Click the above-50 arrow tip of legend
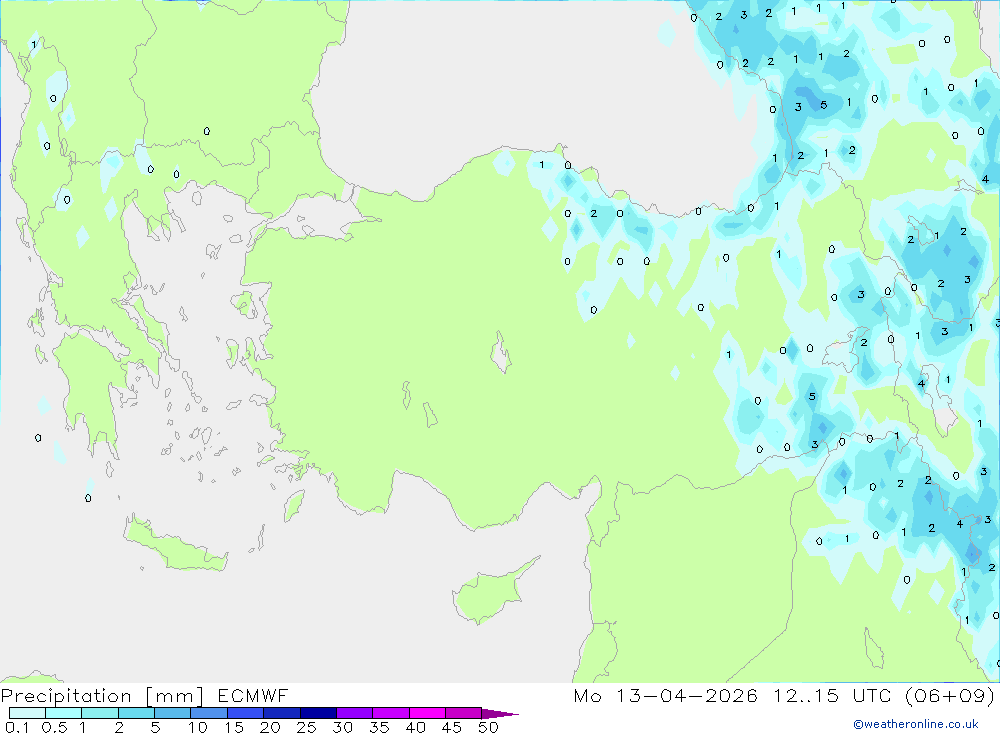 500,714
